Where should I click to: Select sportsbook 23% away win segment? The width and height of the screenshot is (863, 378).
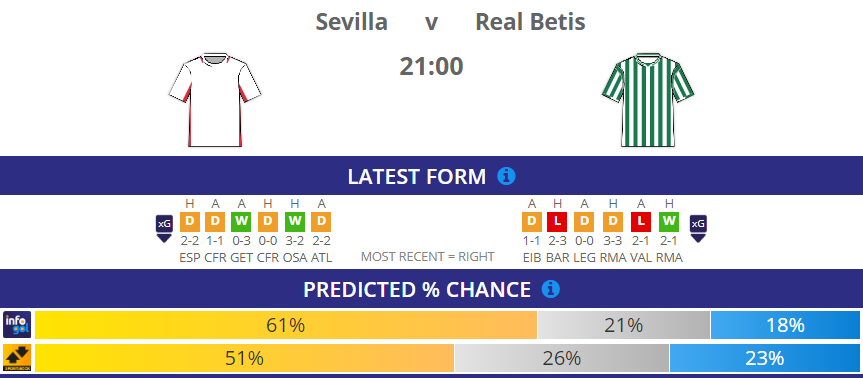764,358
